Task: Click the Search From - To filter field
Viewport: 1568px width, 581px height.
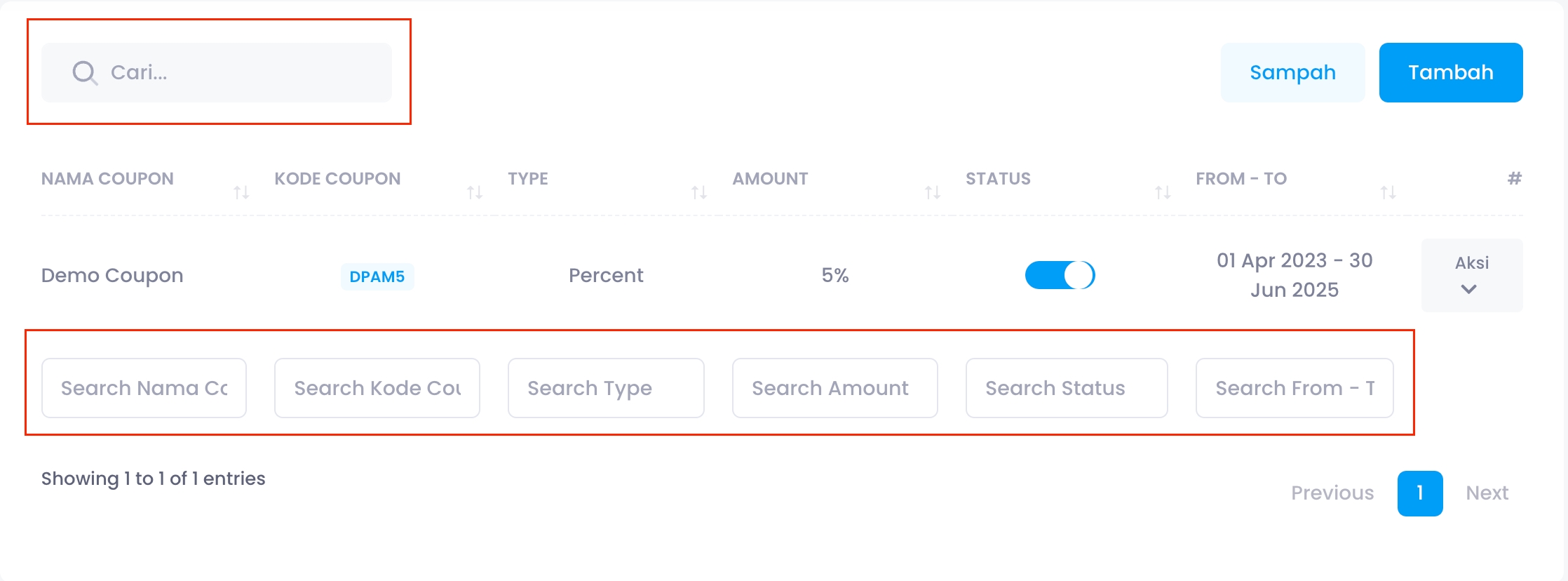Action: (1294, 388)
